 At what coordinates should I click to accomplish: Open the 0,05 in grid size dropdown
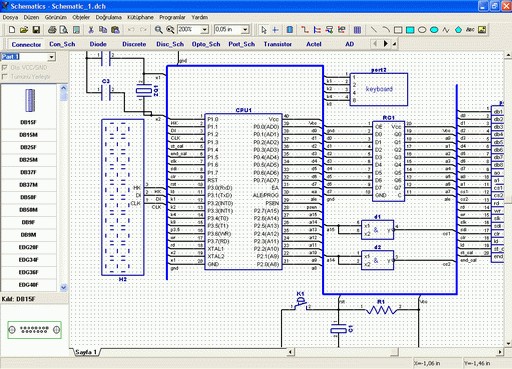pos(245,30)
